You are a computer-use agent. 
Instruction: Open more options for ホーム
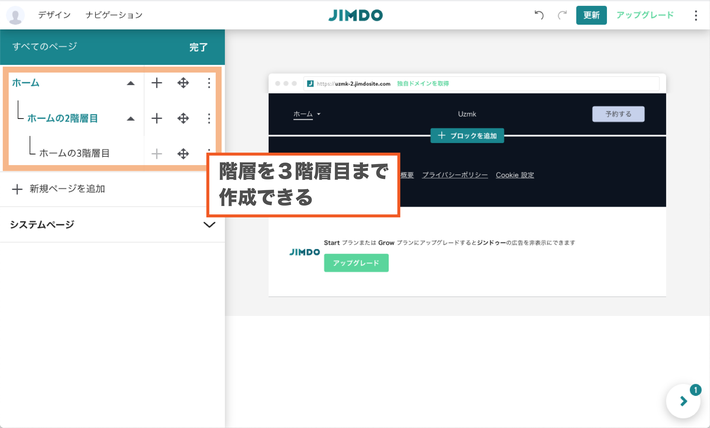209,83
